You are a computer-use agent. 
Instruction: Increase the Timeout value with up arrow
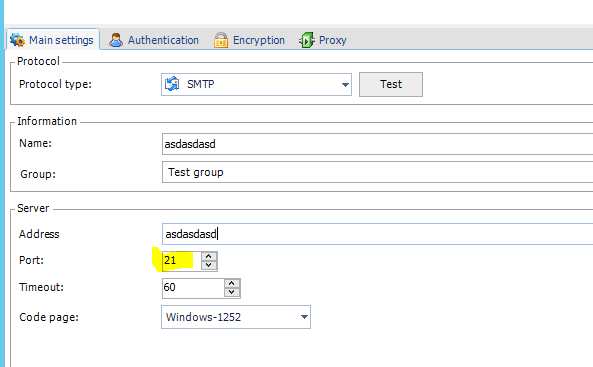click(x=232, y=283)
